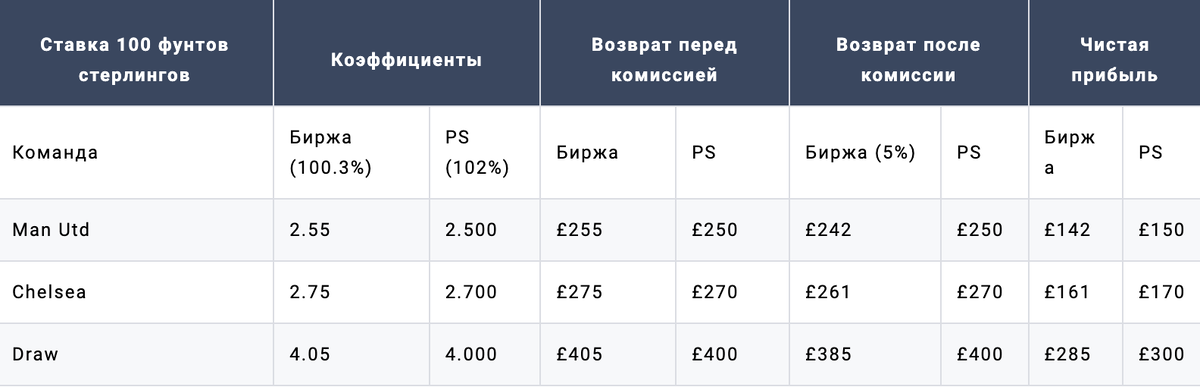This screenshot has height=387, width=1200.
Task: Click the Man Utd row label
Action: tap(51, 230)
